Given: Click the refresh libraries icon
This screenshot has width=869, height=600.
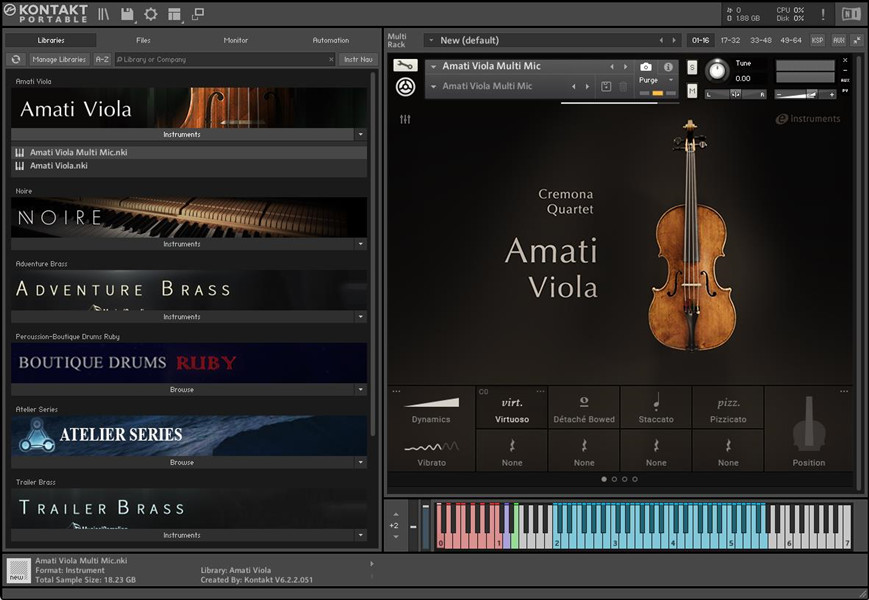Looking at the screenshot, I should 16,60.
